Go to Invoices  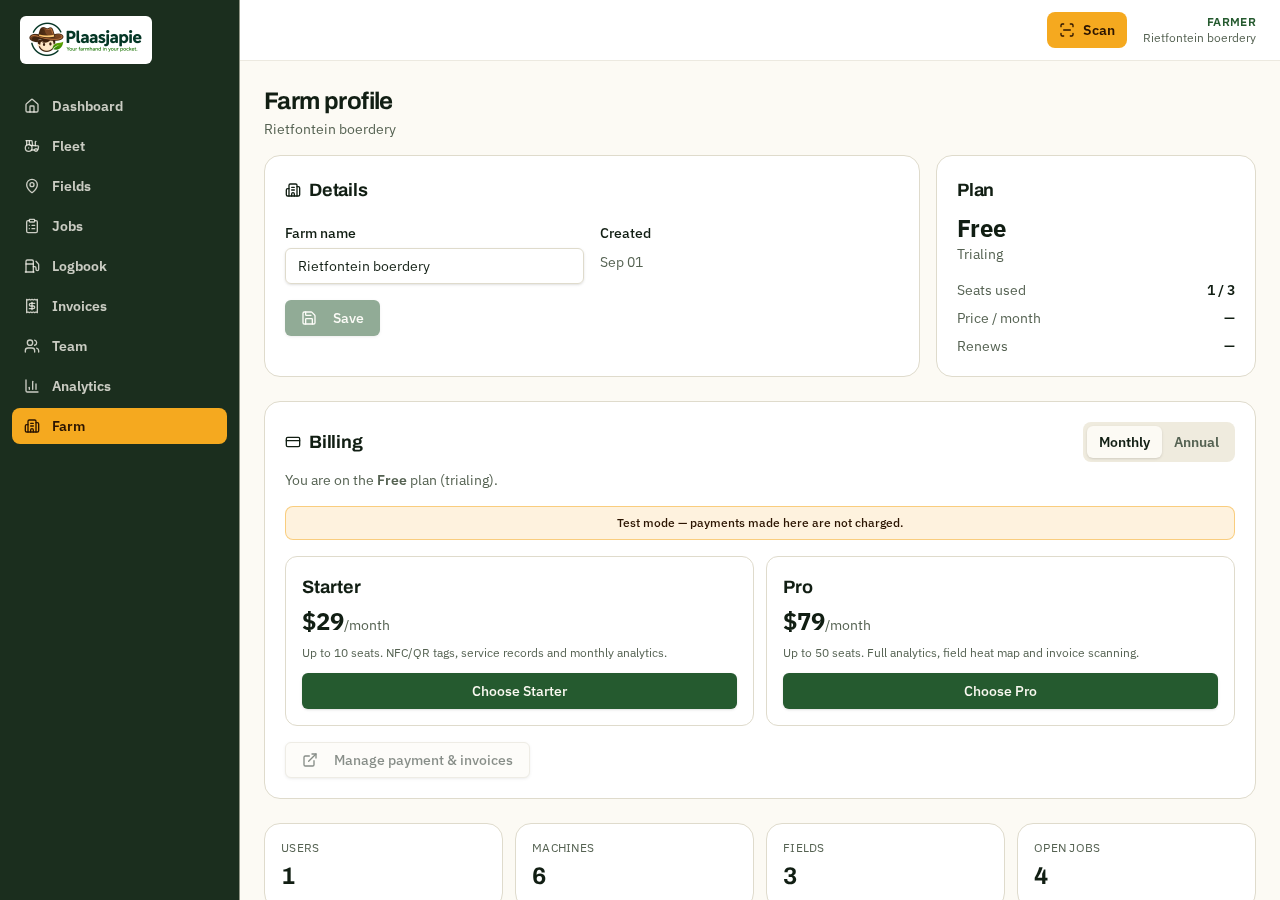click(119, 306)
